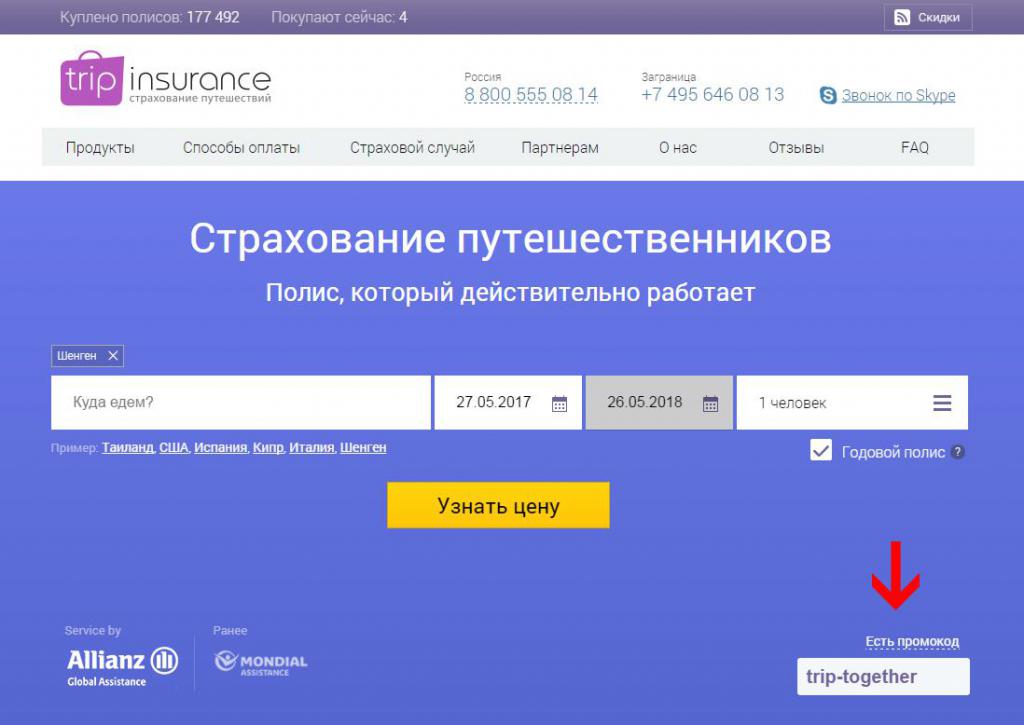Remove the Шенген tag with its X
Viewport: 1024px width, 725px height.
[x=113, y=355]
